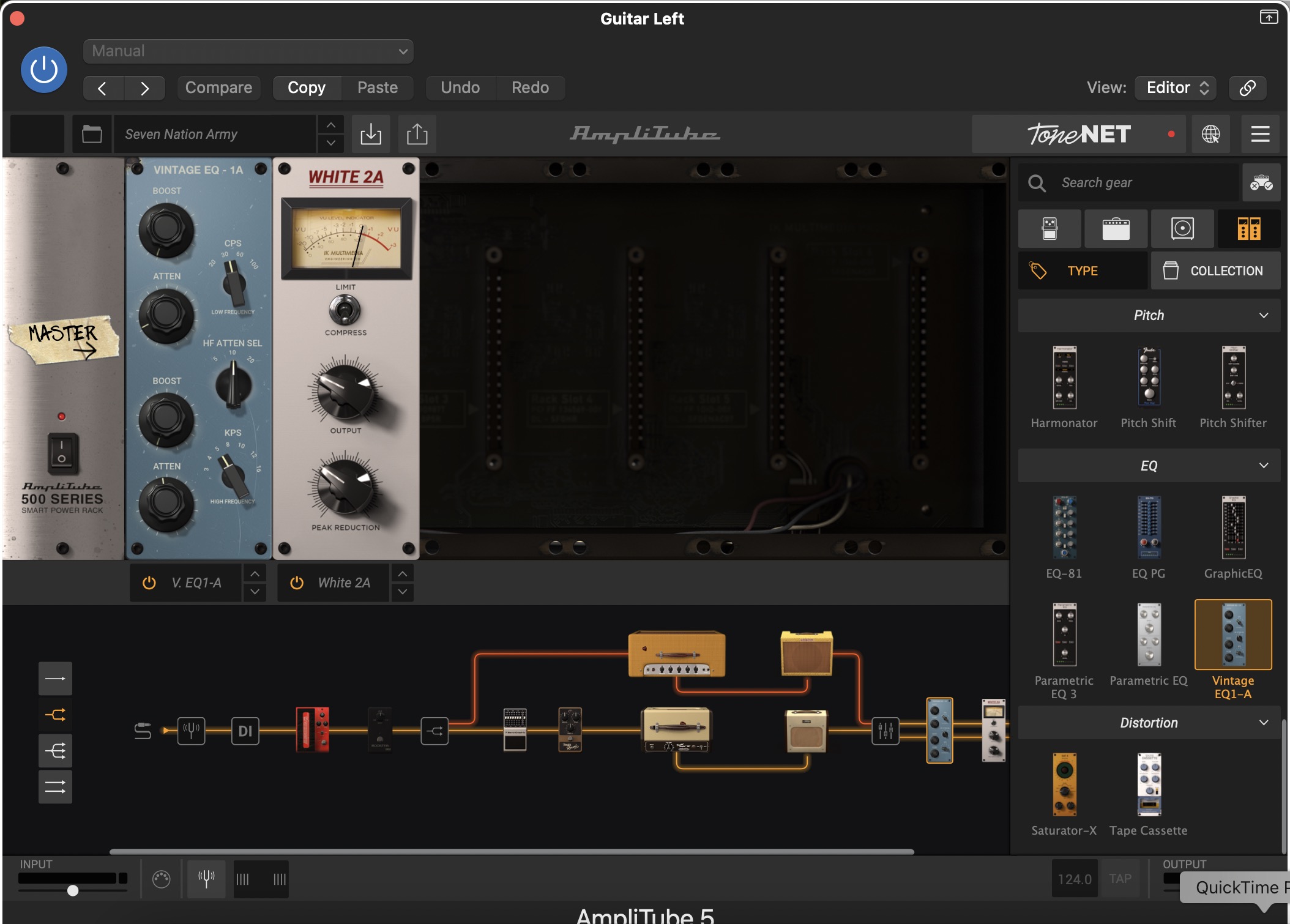Go to previous plugin setting arrow
The height and width of the screenshot is (924, 1290).
pos(103,88)
